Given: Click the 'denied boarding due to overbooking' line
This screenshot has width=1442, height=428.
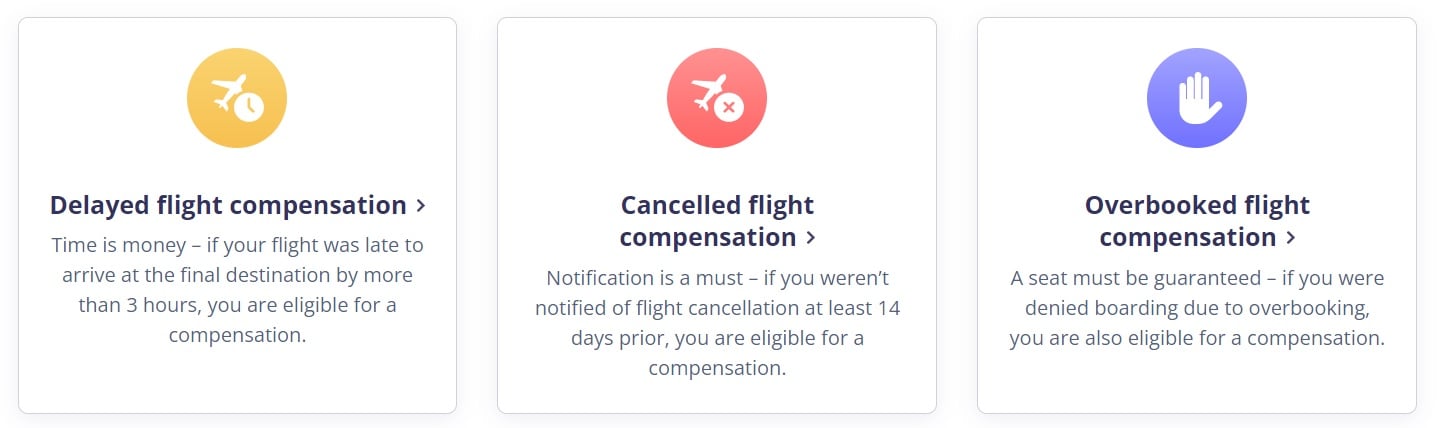Looking at the screenshot, I should [1197, 308].
